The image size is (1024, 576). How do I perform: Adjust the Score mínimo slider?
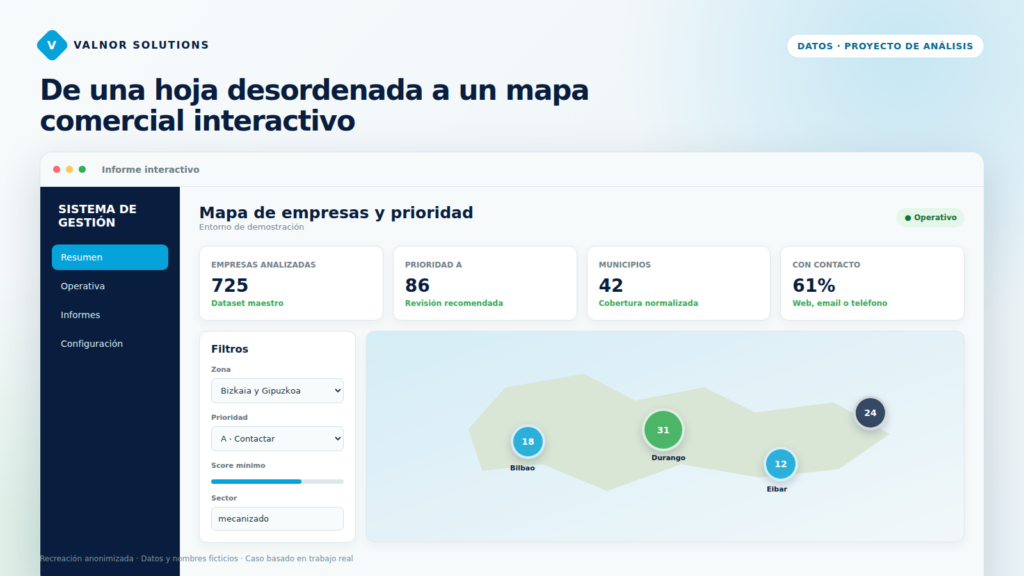pos(277,481)
